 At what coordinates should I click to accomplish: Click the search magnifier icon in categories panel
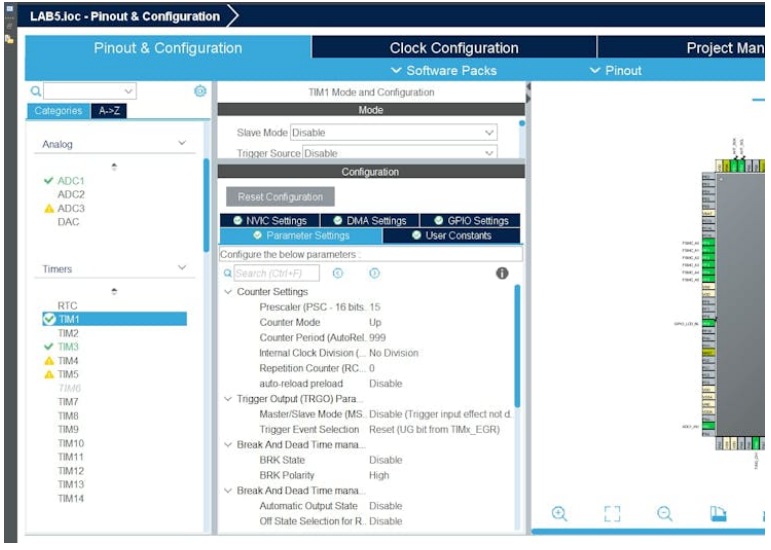pos(36,91)
